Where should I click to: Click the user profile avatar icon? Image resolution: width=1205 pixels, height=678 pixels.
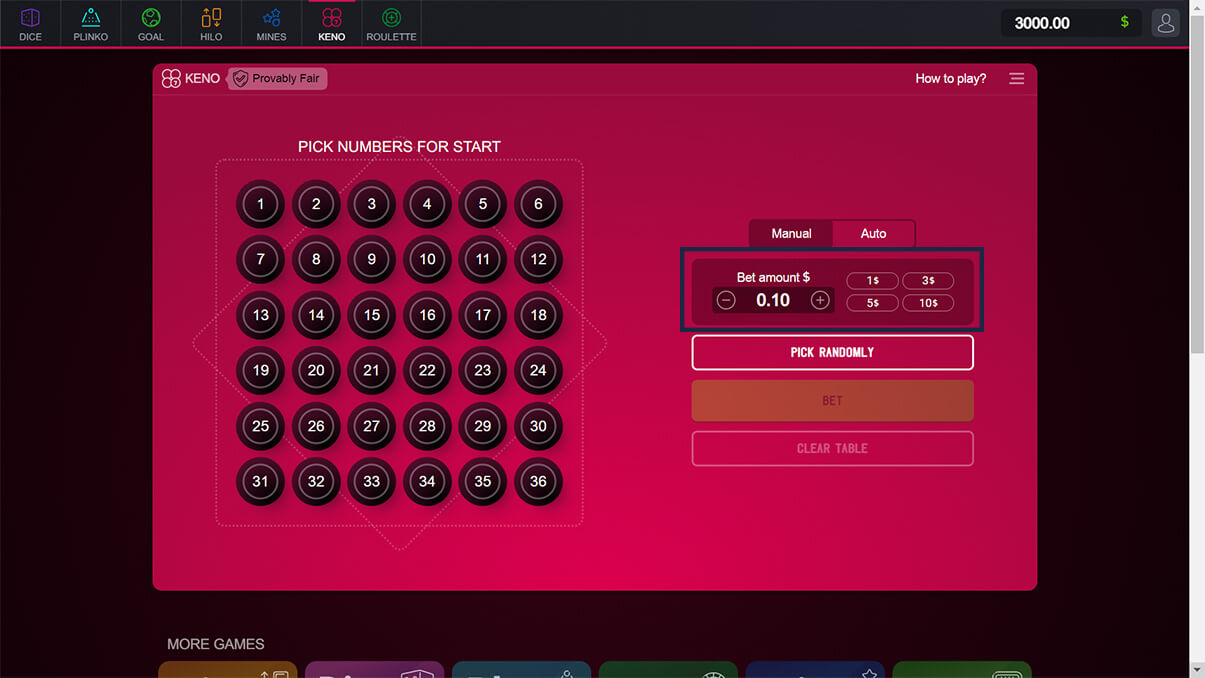pyautogui.click(x=1165, y=23)
